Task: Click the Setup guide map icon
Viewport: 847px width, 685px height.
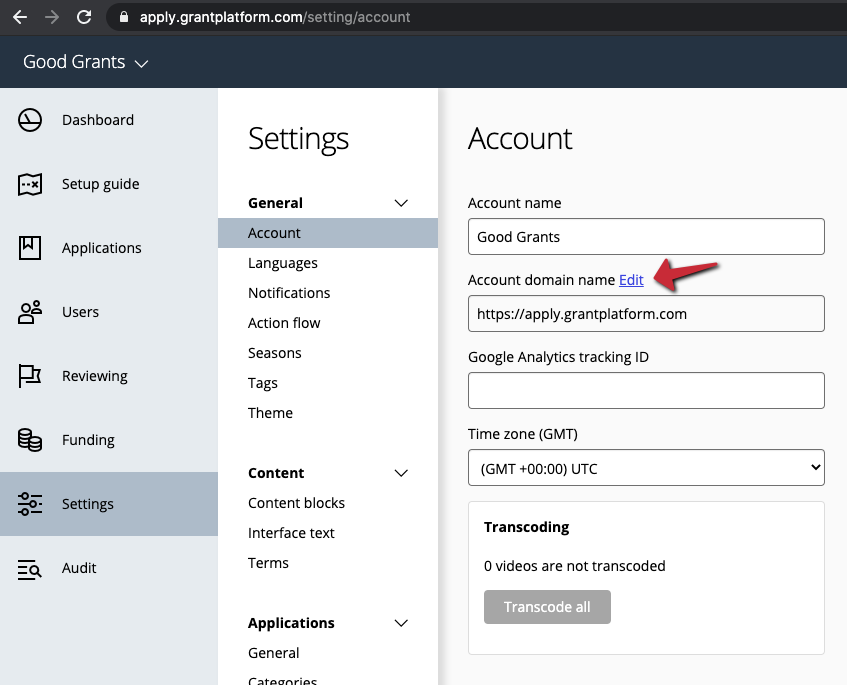Action: click(30, 184)
